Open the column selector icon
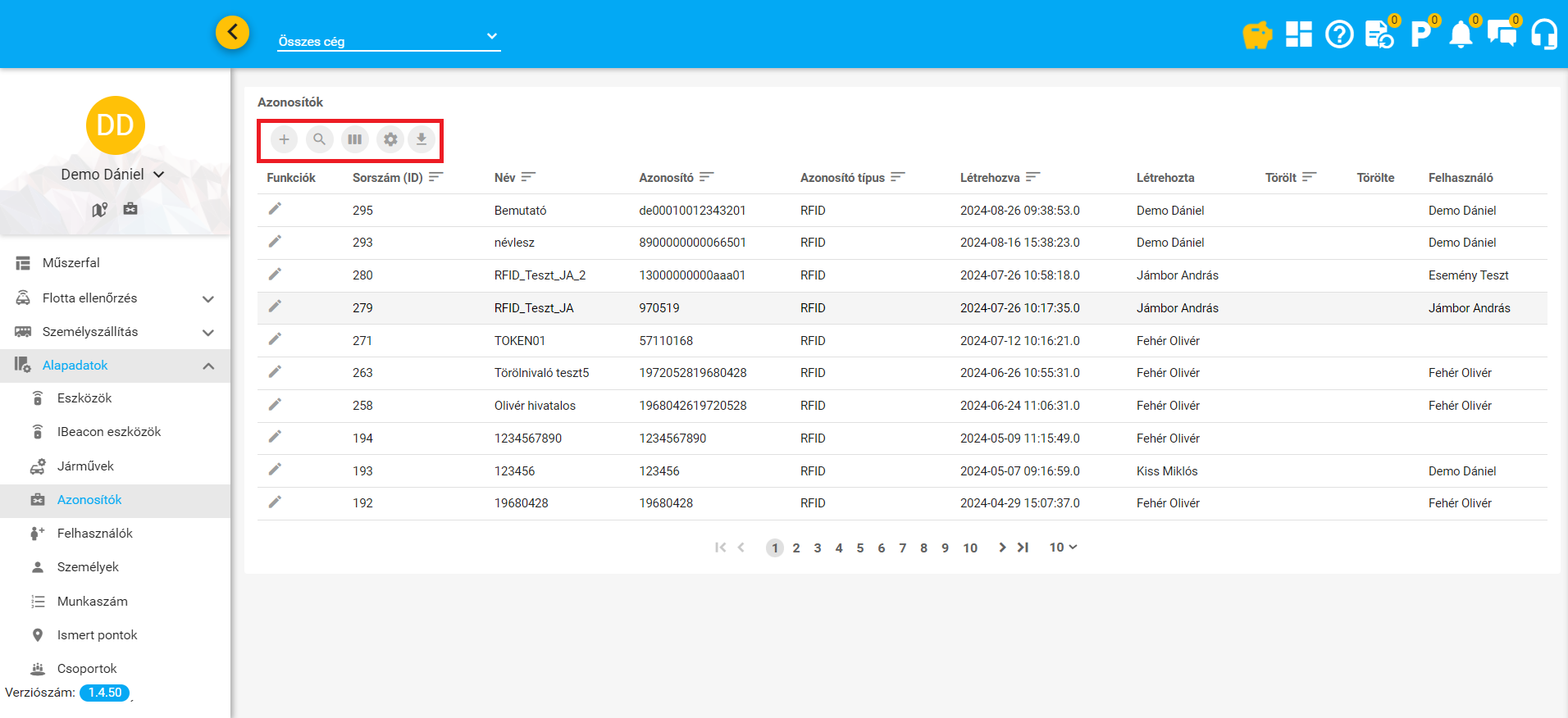Image resolution: width=1568 pixels, height=718 pixels. 354,139
